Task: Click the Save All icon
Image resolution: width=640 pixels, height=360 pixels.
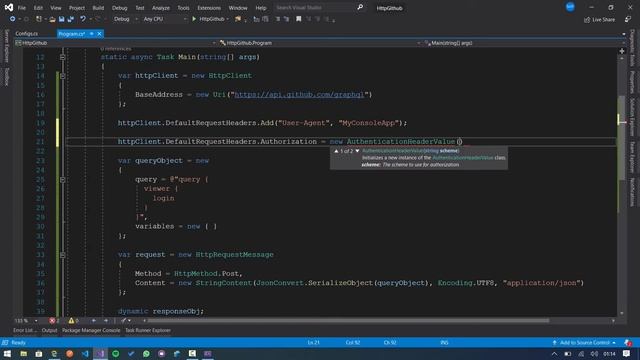Action: pyautogui.click(x=71, y=19)
